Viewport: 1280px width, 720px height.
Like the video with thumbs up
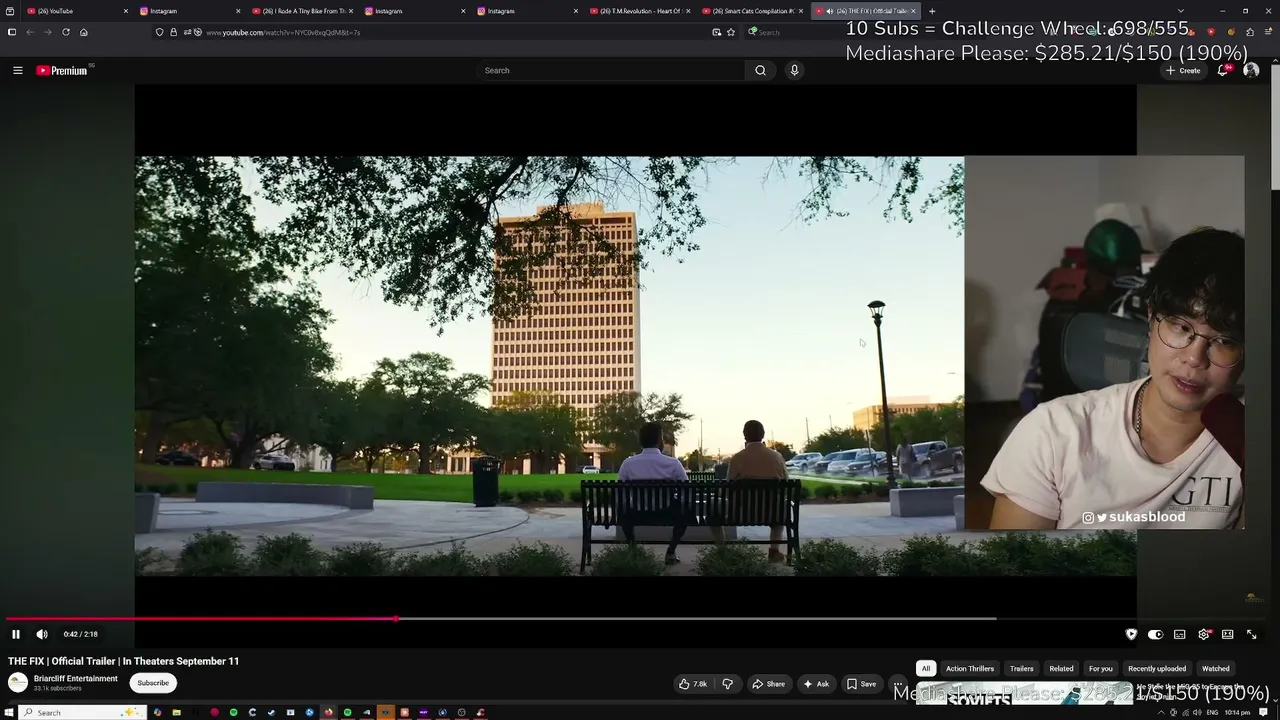pyautogui.click(x=693, y=684)
